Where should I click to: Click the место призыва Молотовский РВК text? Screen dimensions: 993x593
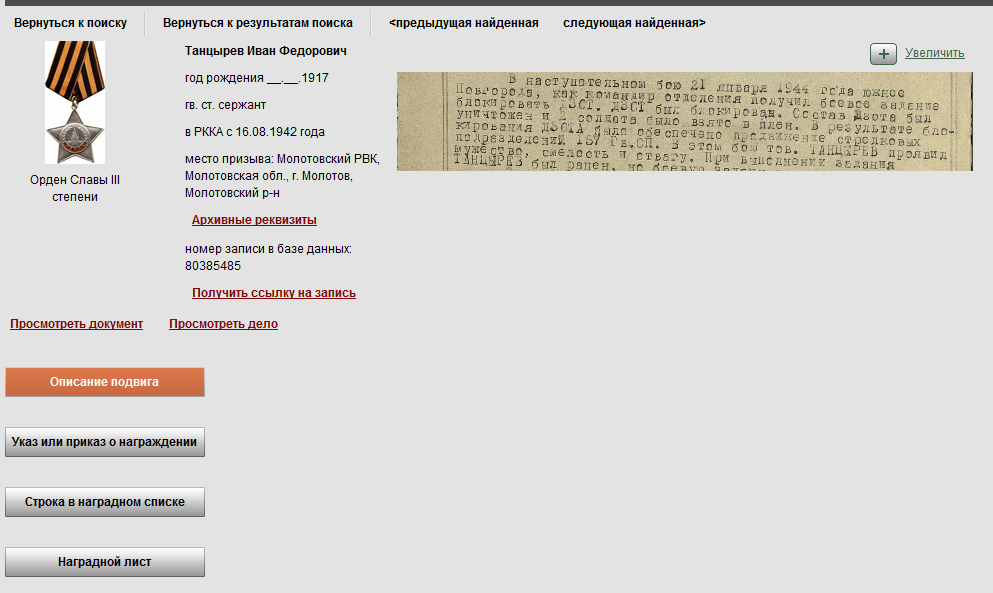tap(282, 175)
